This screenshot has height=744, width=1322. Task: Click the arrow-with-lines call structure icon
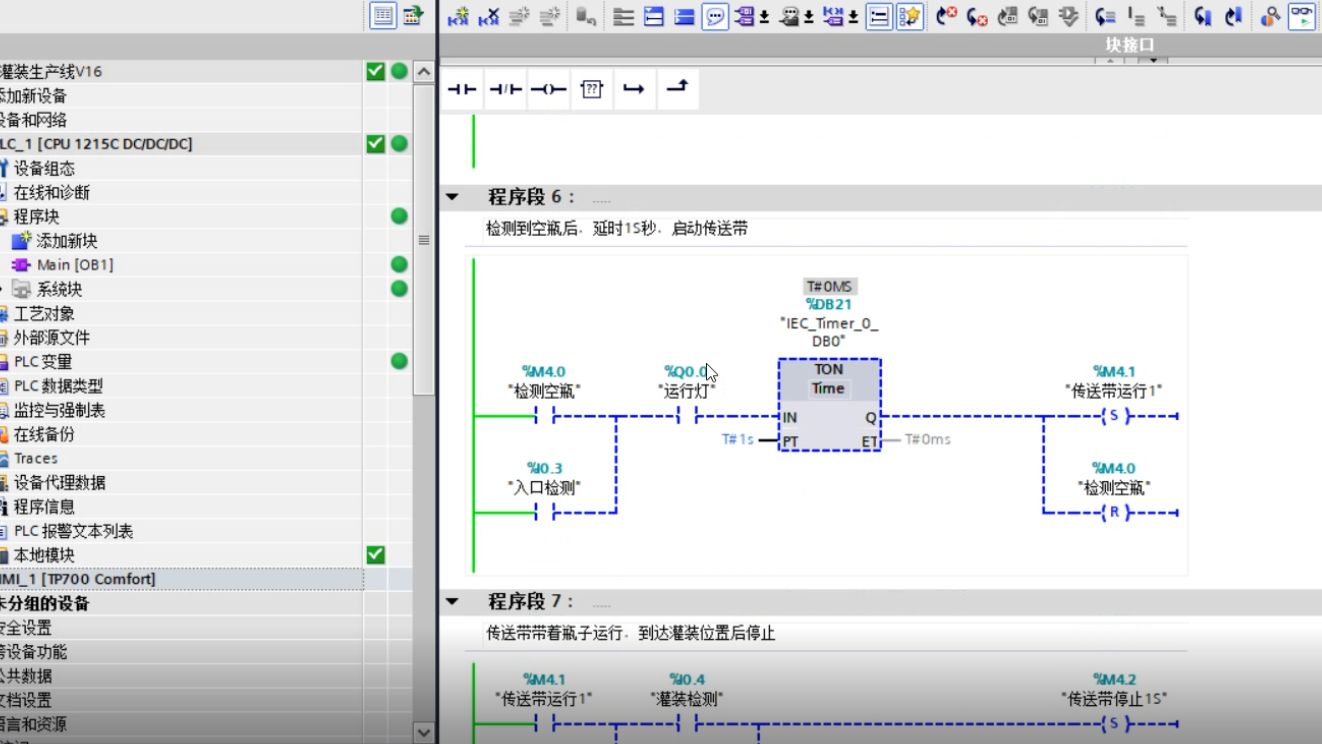1105,16
